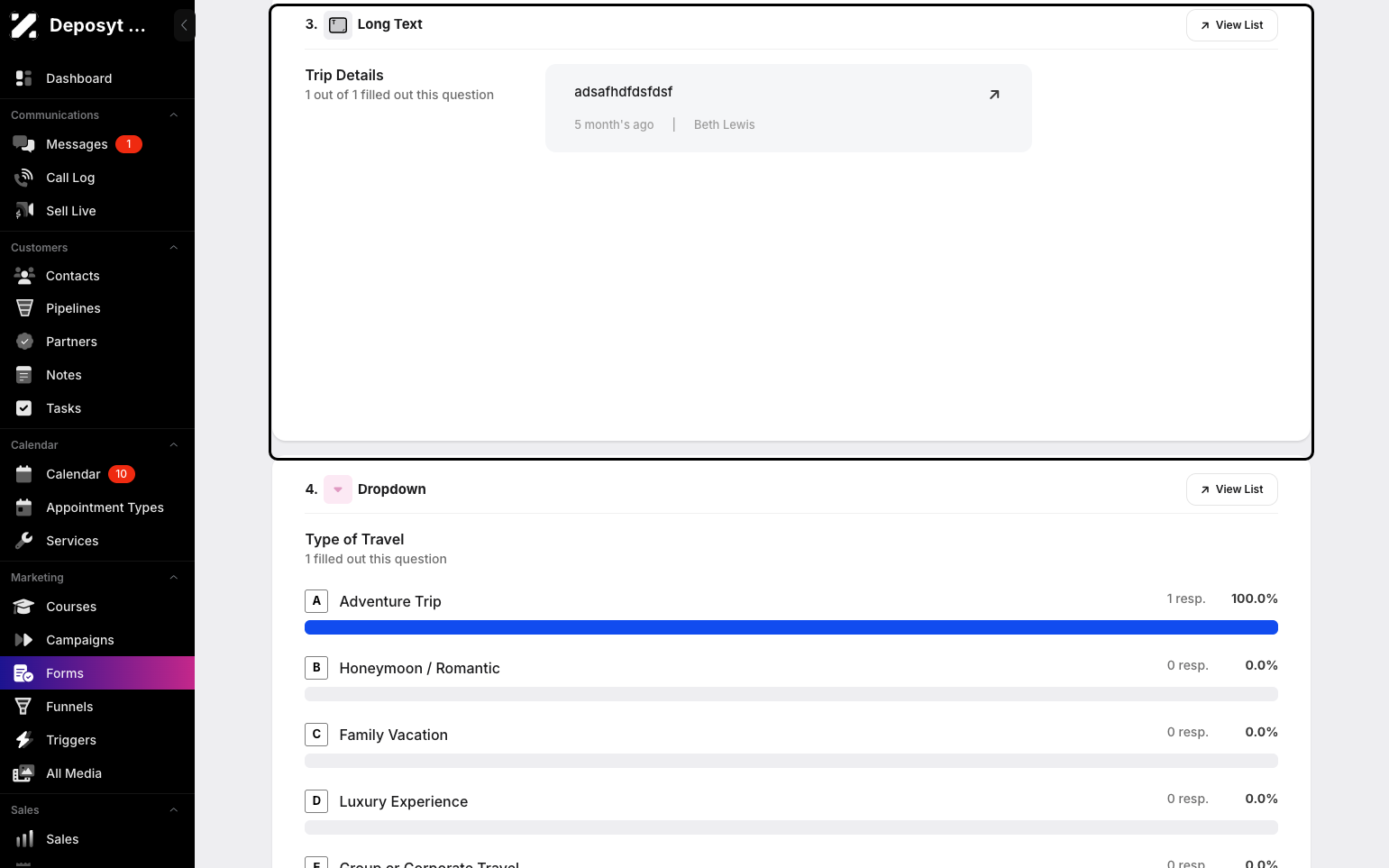Click the arrow on the adsafhdfdsfdsf response
Screen dimensions: 1389x868
(x=994, y=95)
